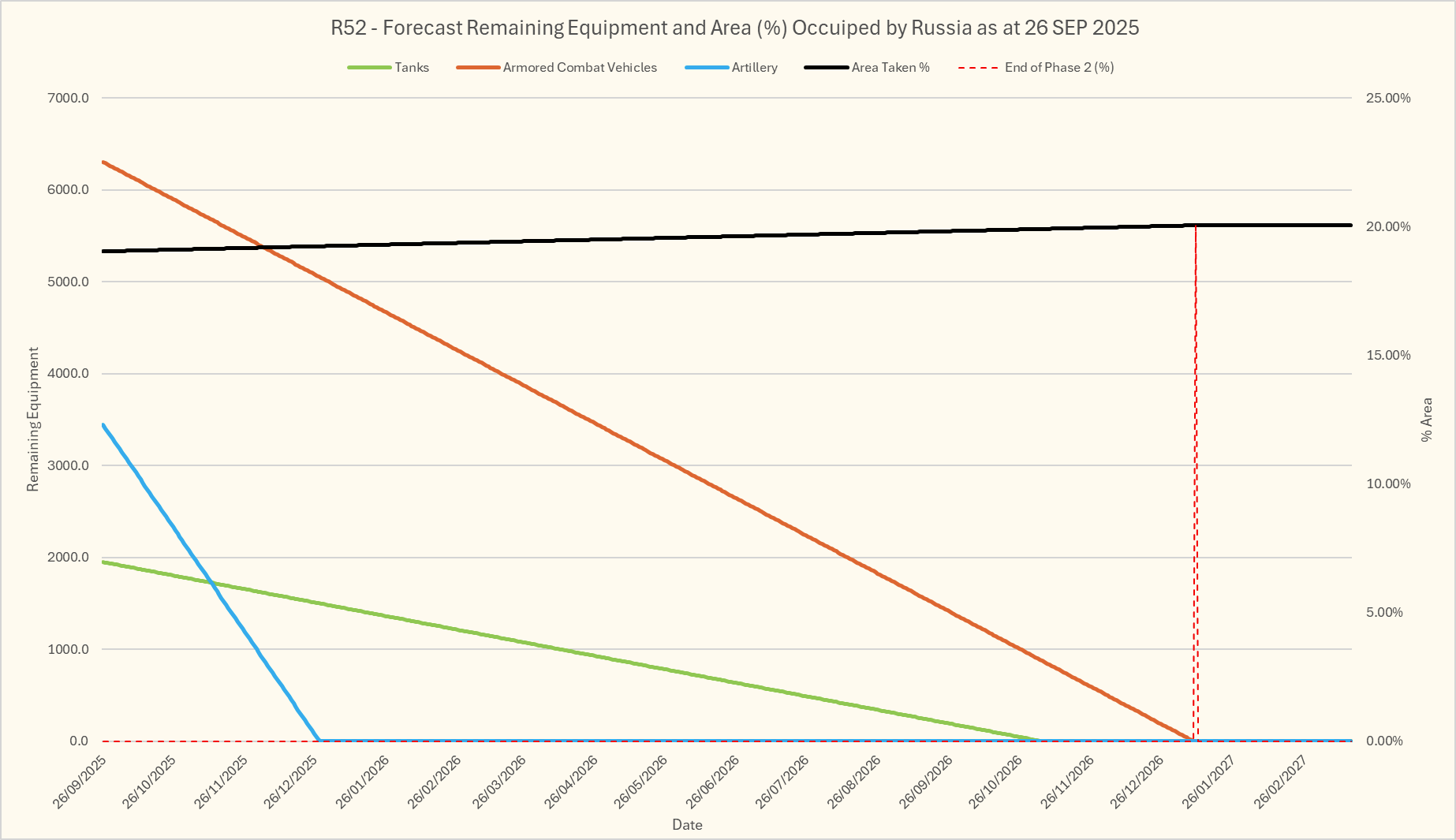
Task: Click the 10.00% right axis label
Action: [1388, 483]
